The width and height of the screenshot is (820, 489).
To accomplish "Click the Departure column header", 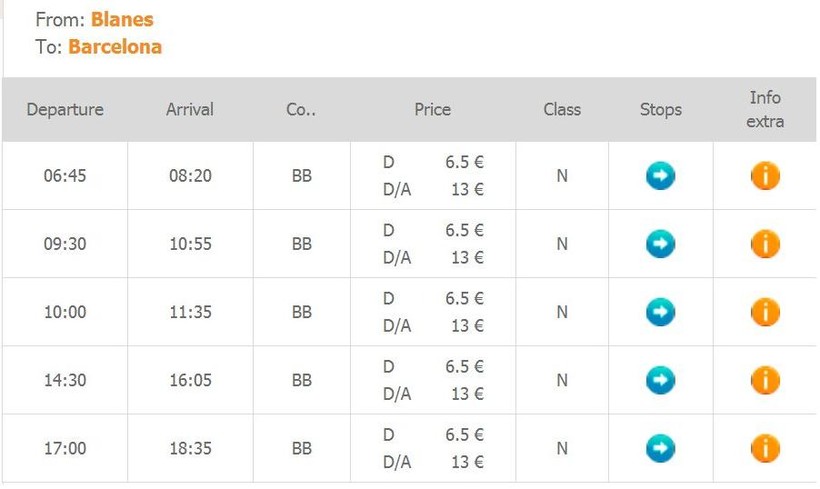I will point(65,110).
